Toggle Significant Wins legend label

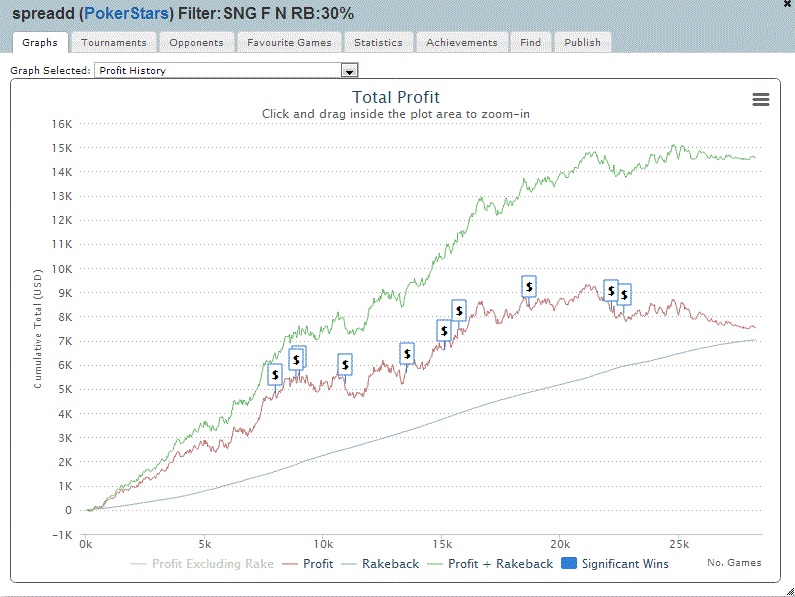click(625, 564)
